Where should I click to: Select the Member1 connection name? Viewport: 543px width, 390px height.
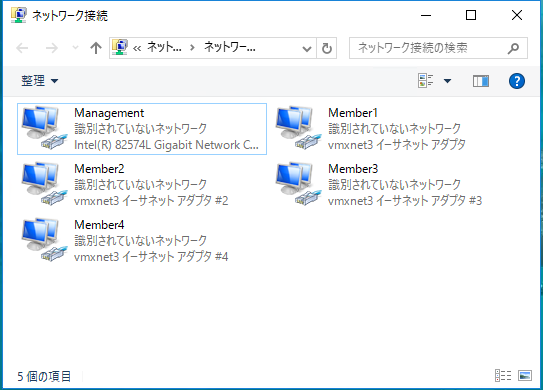[x=353, y=113]
